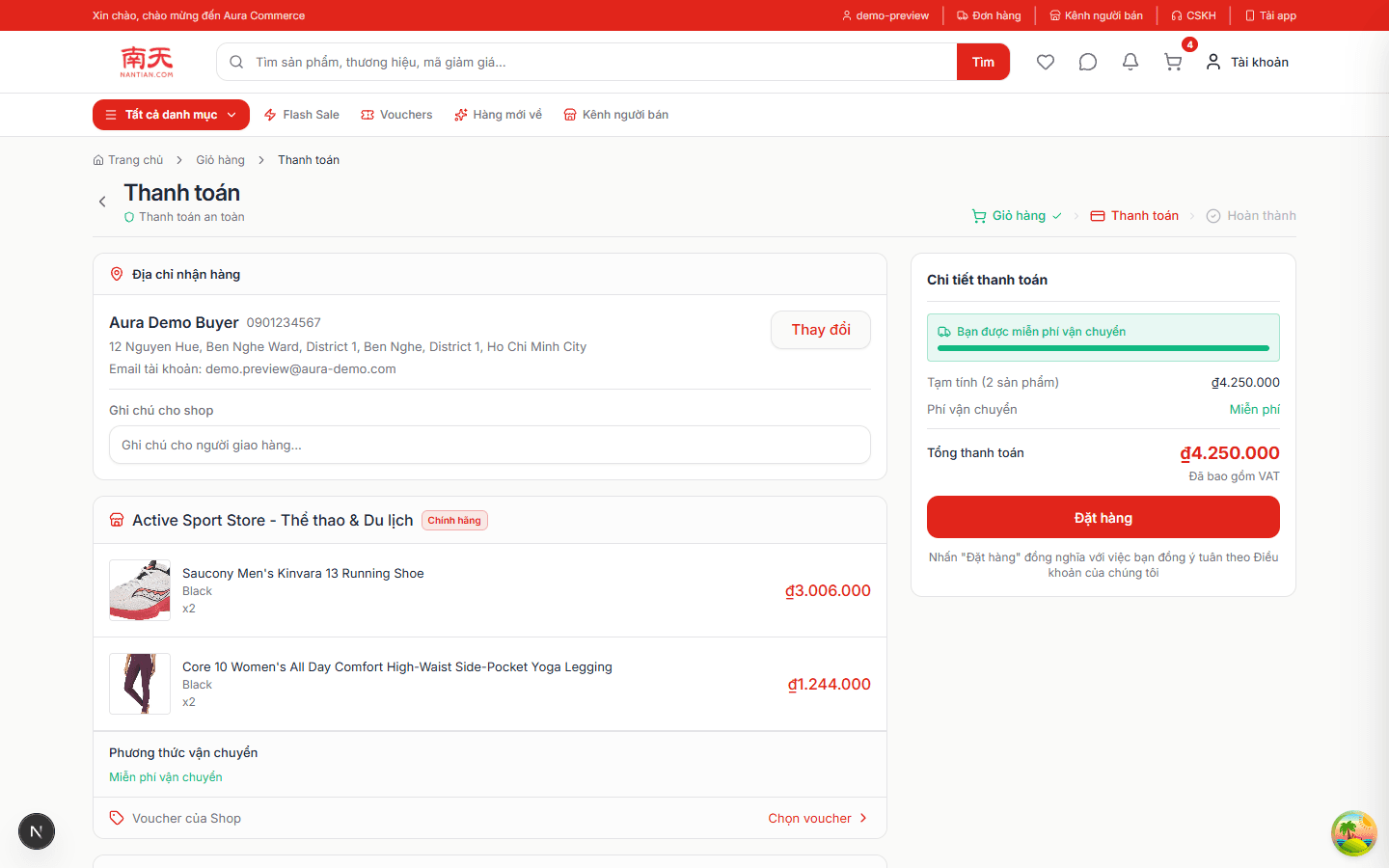Click Giỏ hàng step in progress
The height and width of the screenshot is (868, 1389).
1017,216
